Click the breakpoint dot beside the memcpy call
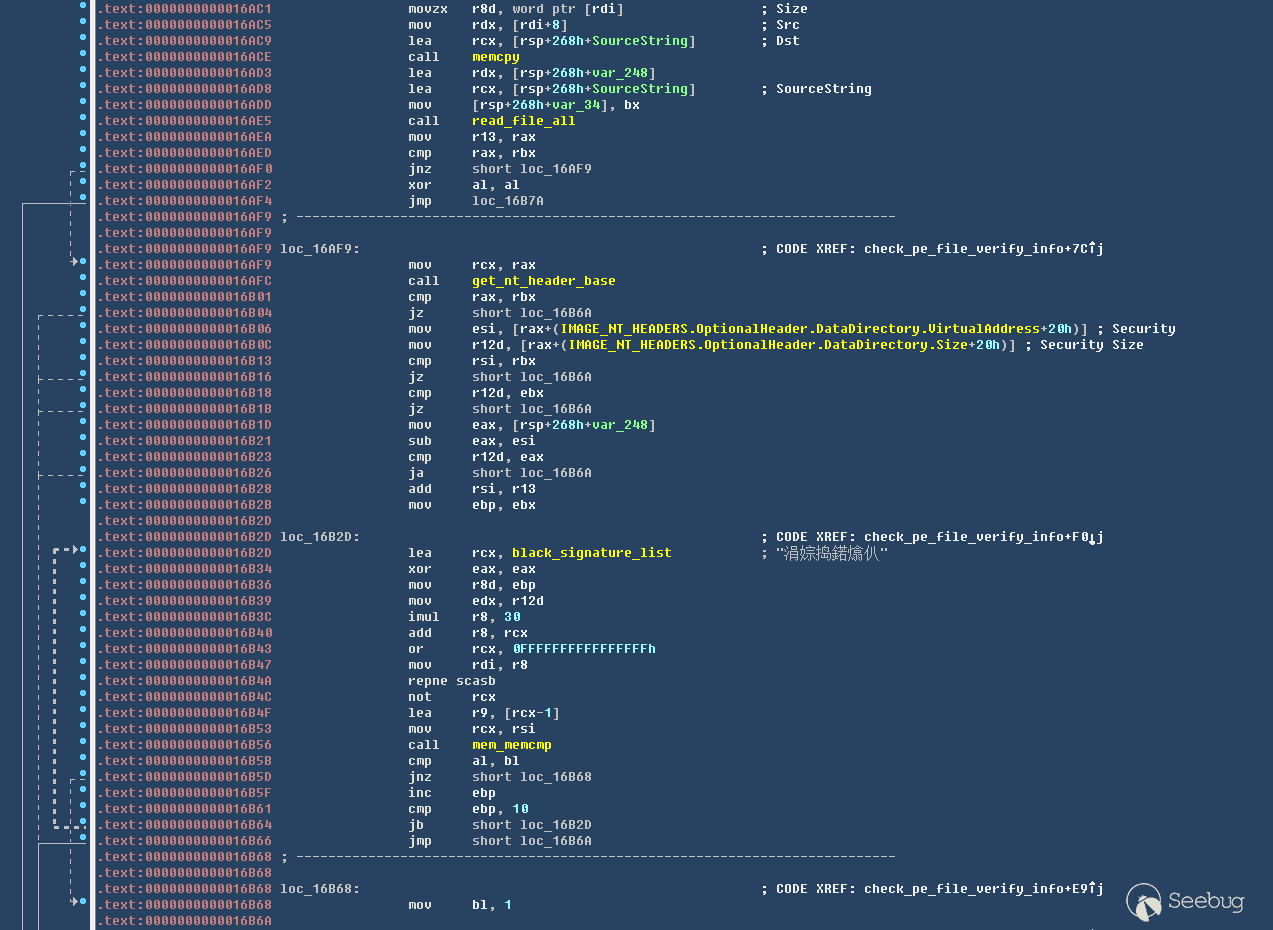 coord(83,57)
